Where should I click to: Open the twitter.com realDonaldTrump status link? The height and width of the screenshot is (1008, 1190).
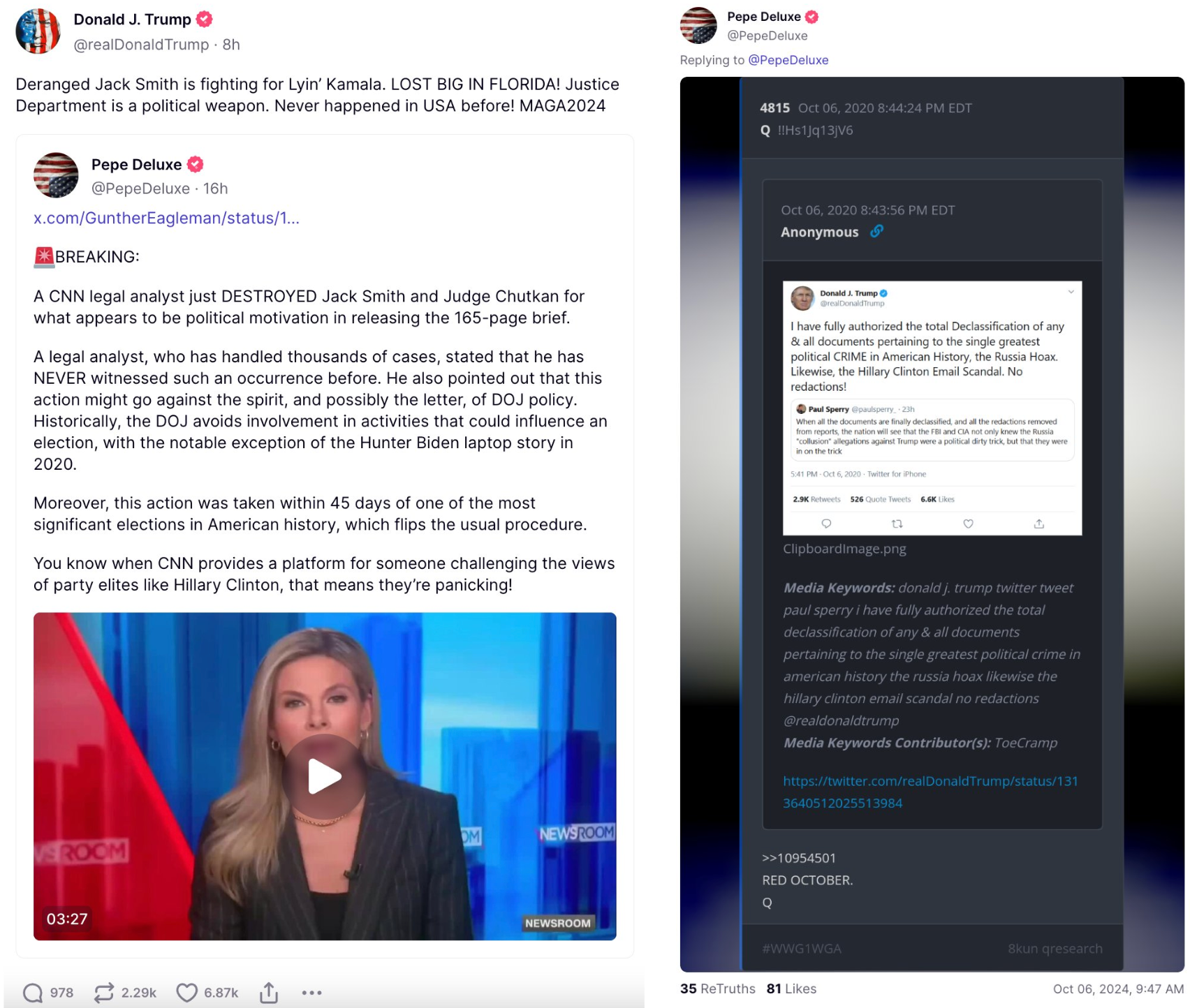[930, 792]
